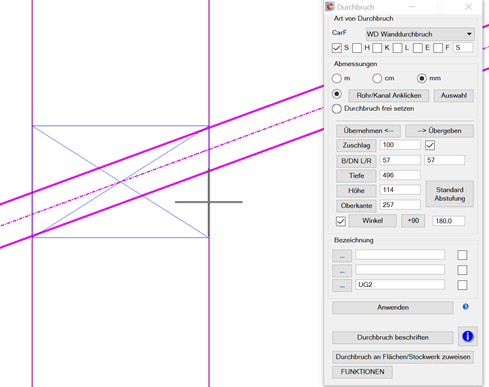This screenshot has height=387, width=489.
Task: Click the B/DN L/R button
Action: [356, 161]
